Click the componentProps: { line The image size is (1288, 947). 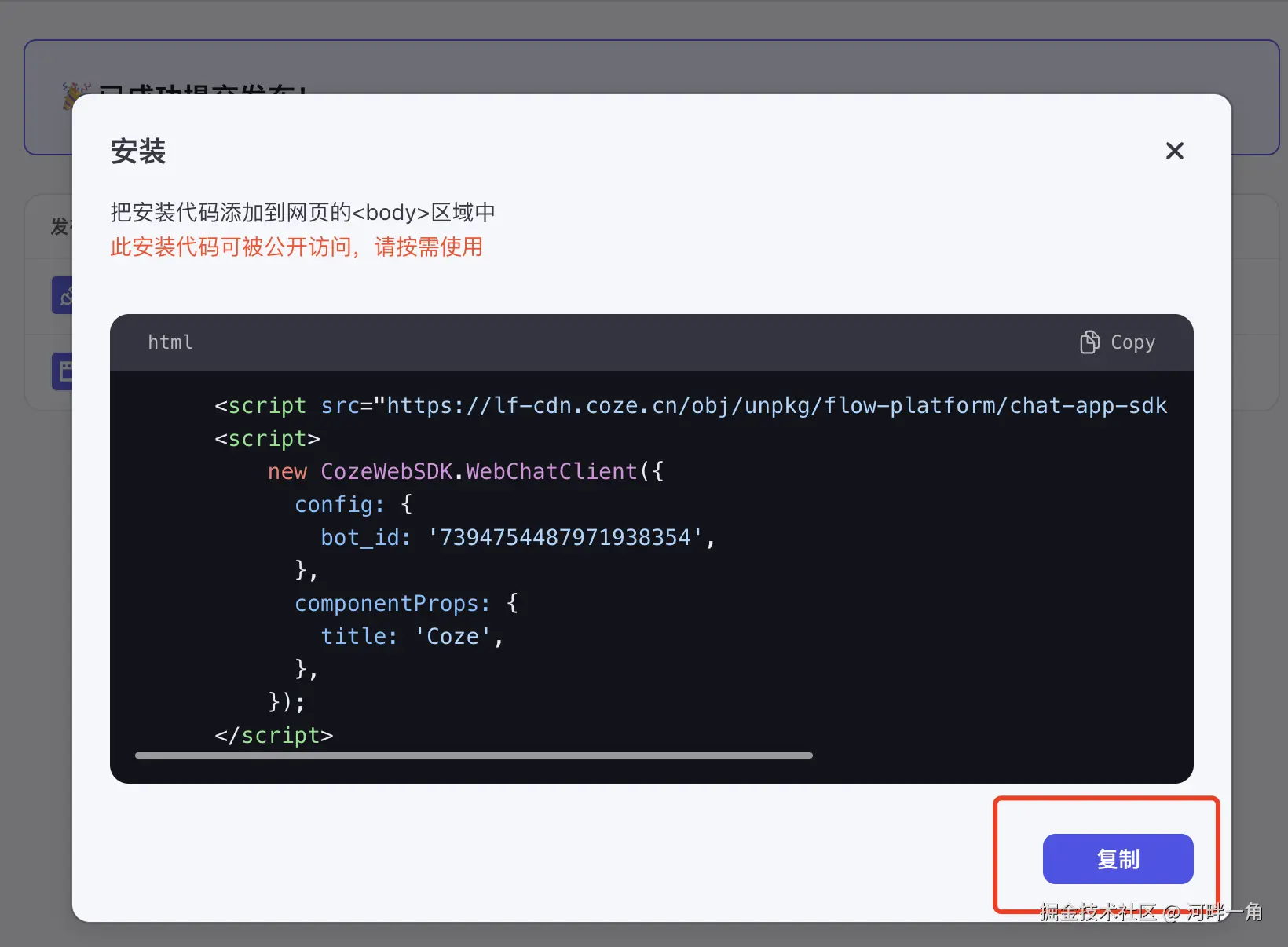pyautogui.click(x=407, y=603)
